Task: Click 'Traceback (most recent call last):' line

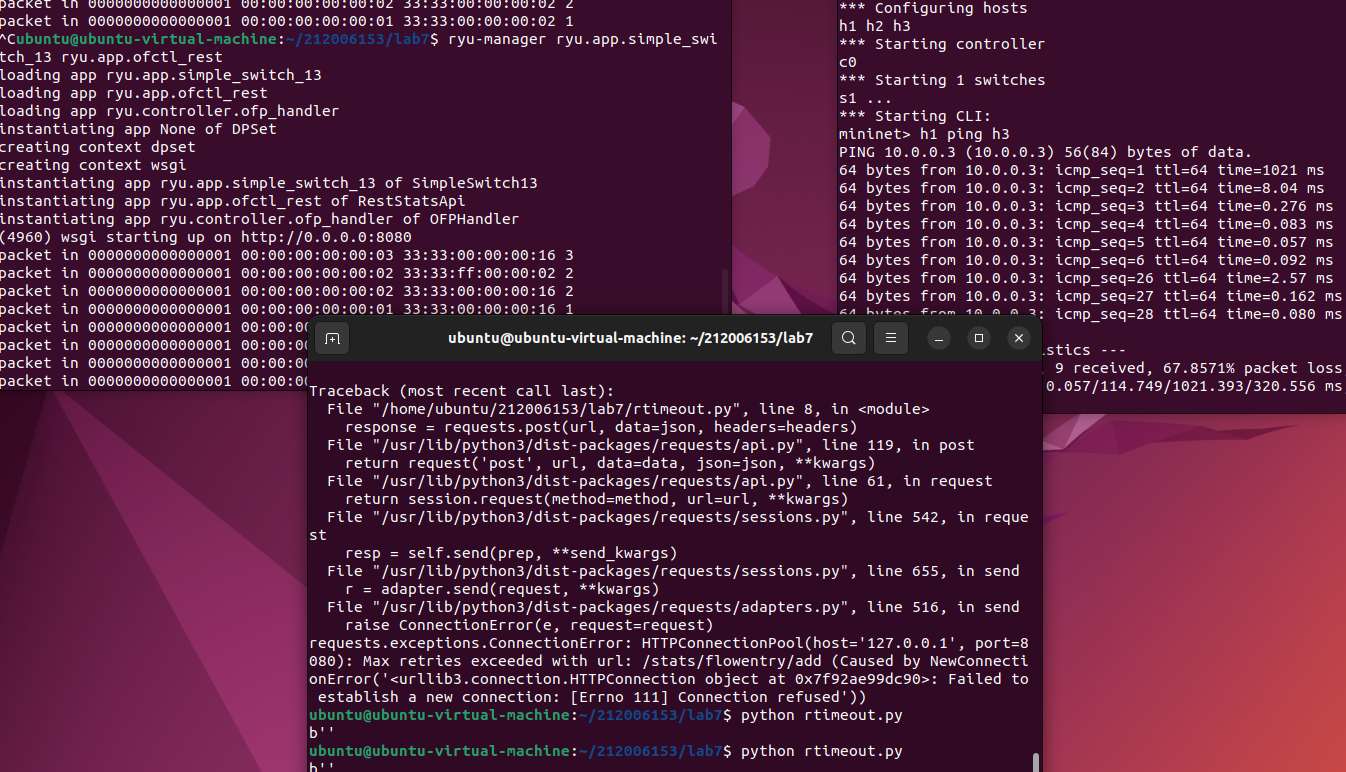Action: click(x=461, y=391)
